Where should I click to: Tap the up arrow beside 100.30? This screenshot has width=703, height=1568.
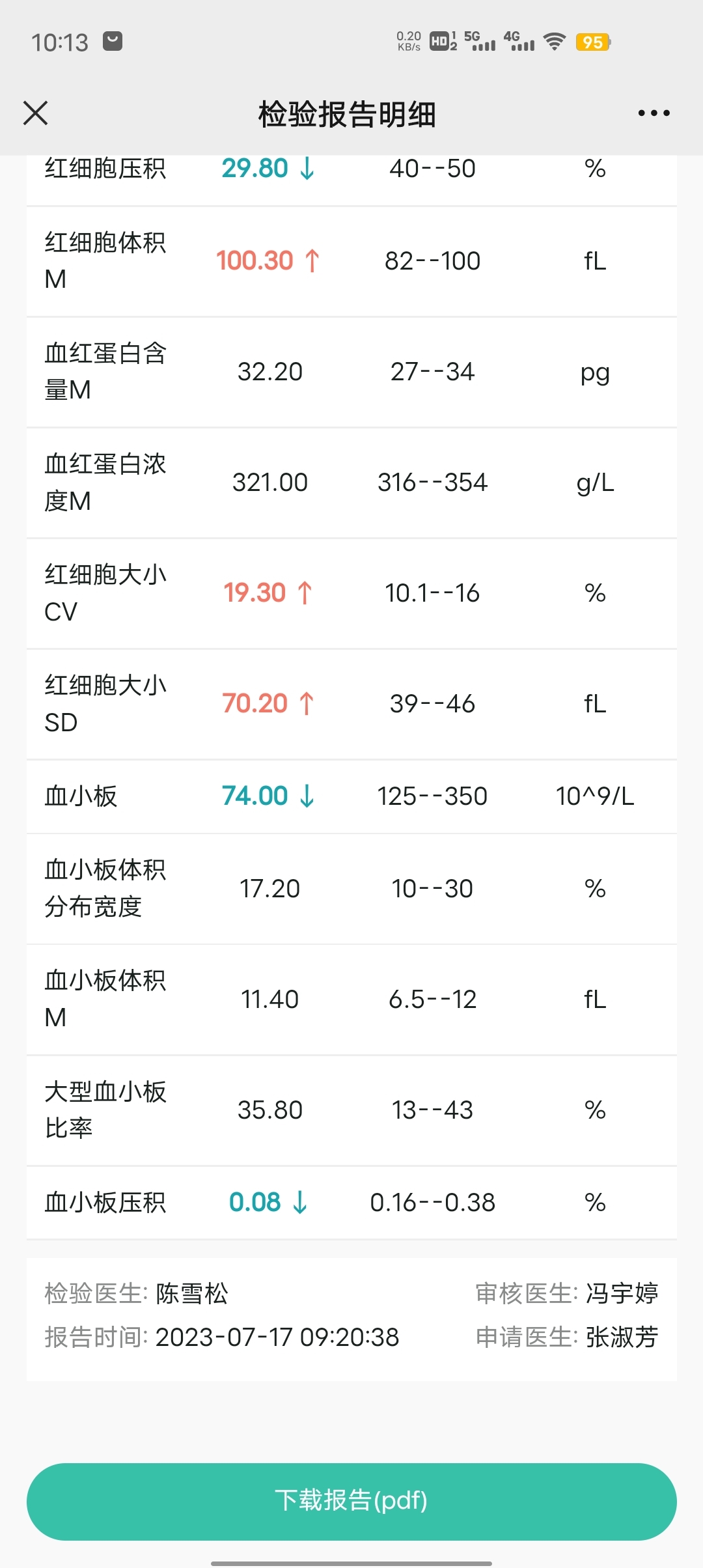click(312, 260)
